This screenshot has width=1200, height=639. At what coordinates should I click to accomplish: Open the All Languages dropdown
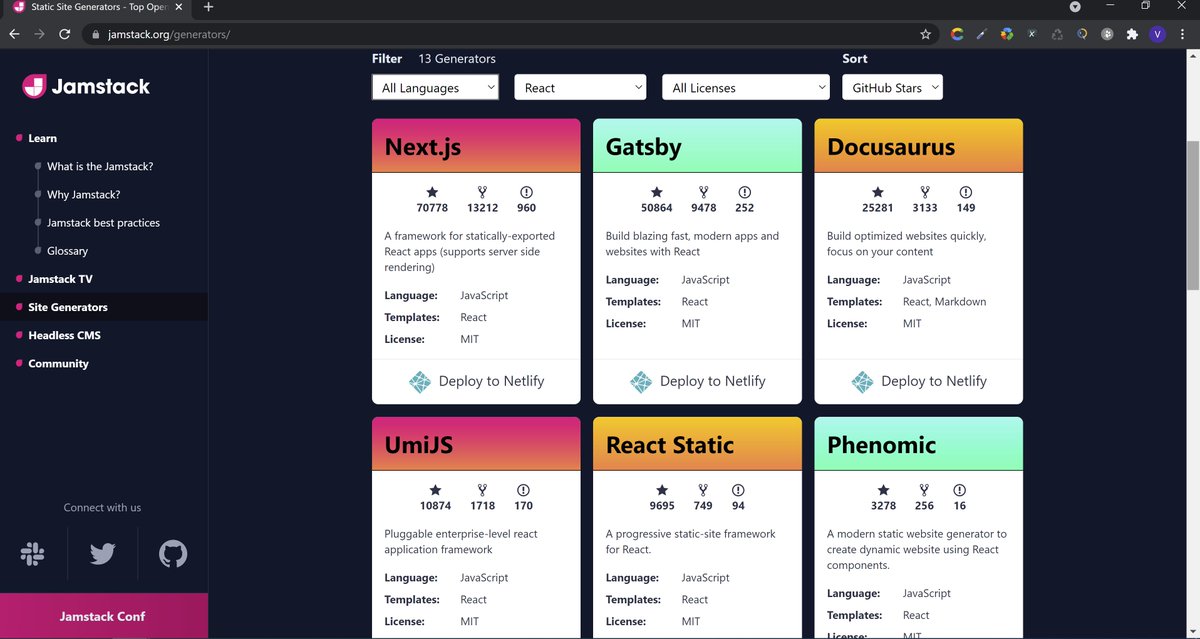tap(435, 87)
